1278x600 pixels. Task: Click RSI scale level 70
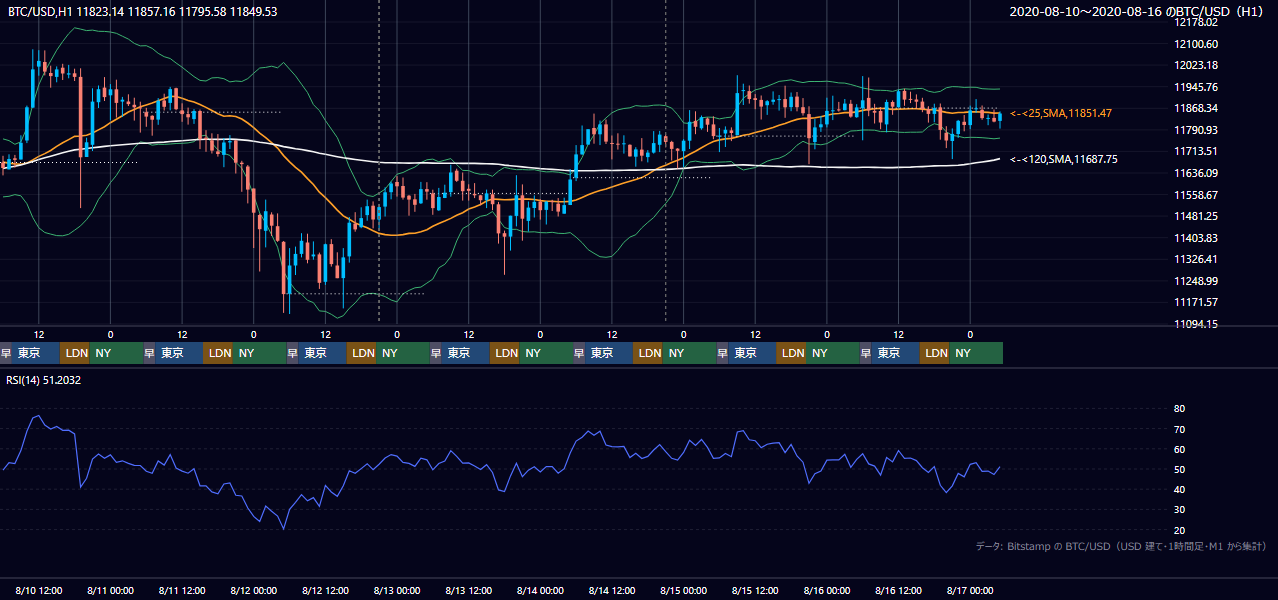tap(1179, 429)
